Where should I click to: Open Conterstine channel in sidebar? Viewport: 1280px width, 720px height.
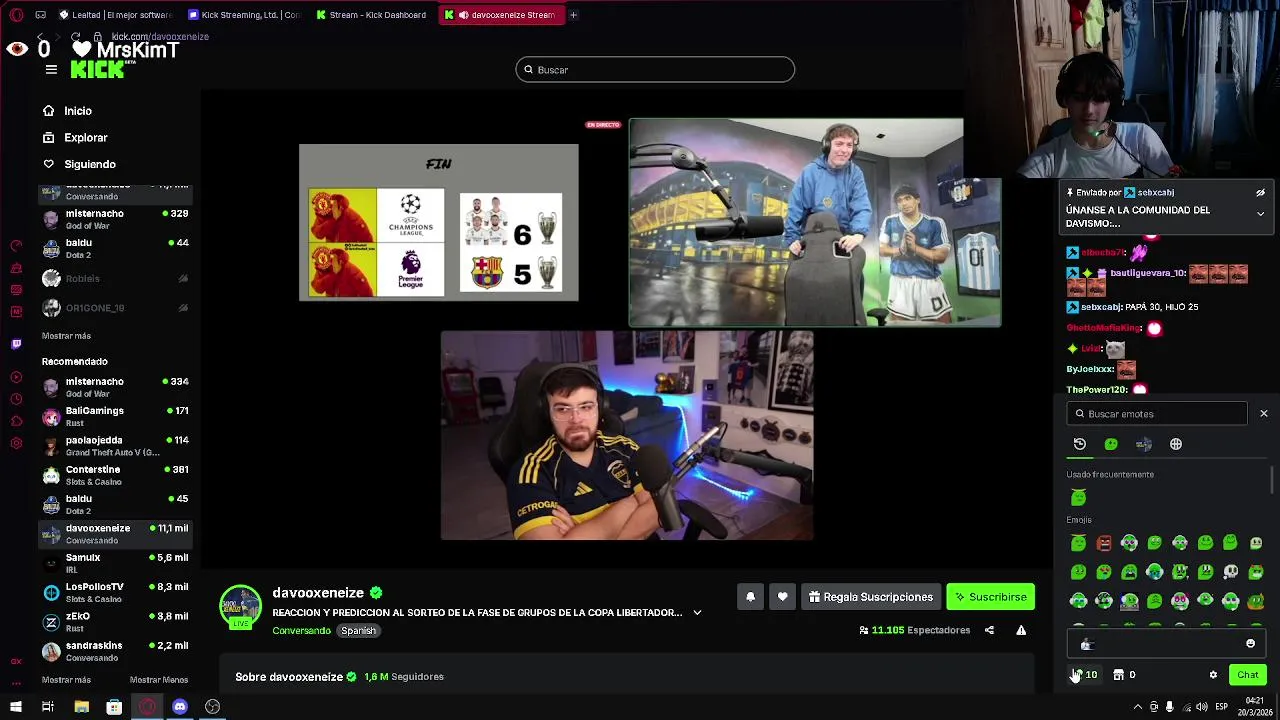pos(115,475)
